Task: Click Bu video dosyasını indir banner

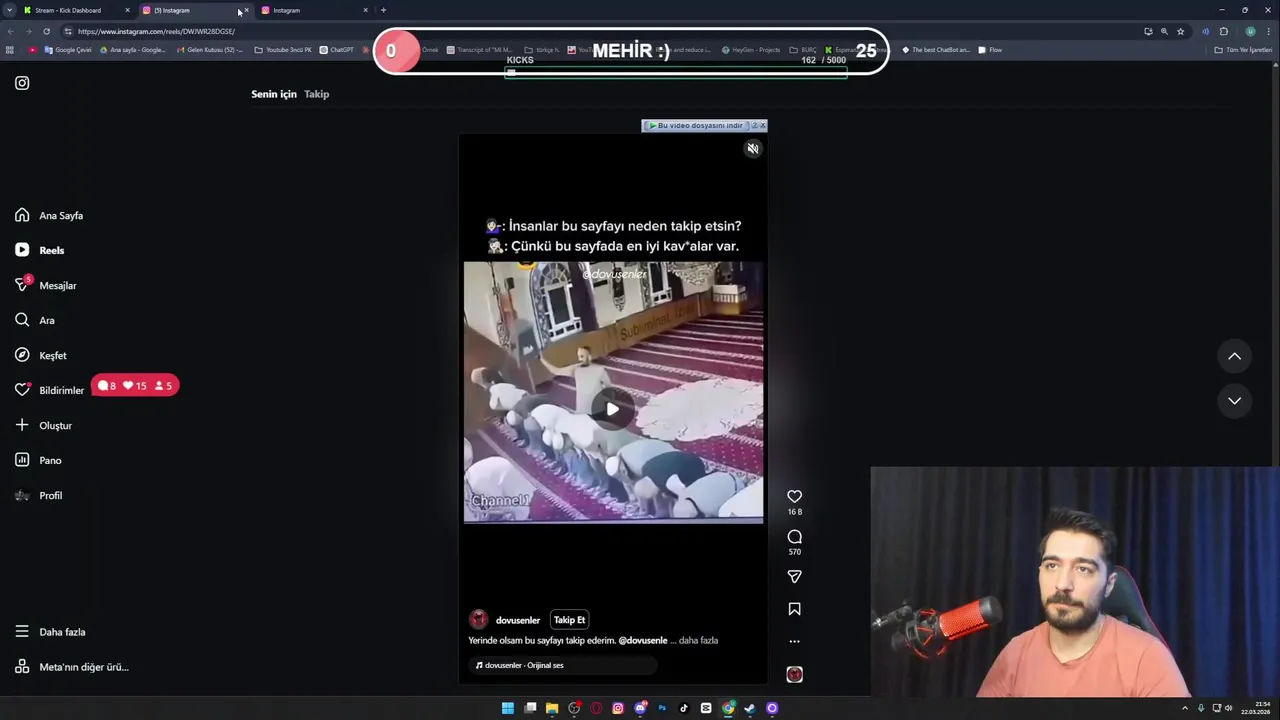Action: click(x=699, y=126)
